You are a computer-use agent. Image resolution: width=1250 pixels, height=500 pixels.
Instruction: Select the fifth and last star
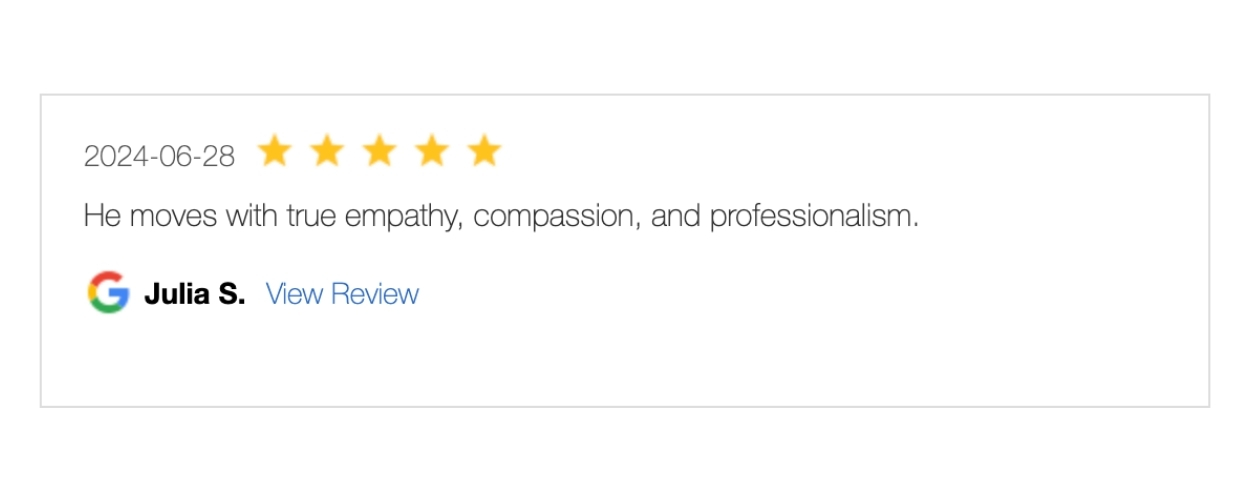click(x=484, y=151)
